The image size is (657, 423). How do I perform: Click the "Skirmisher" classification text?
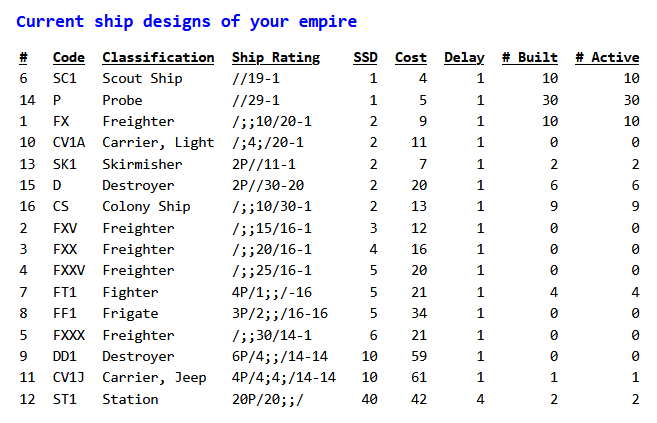click(x=142, y=164)
